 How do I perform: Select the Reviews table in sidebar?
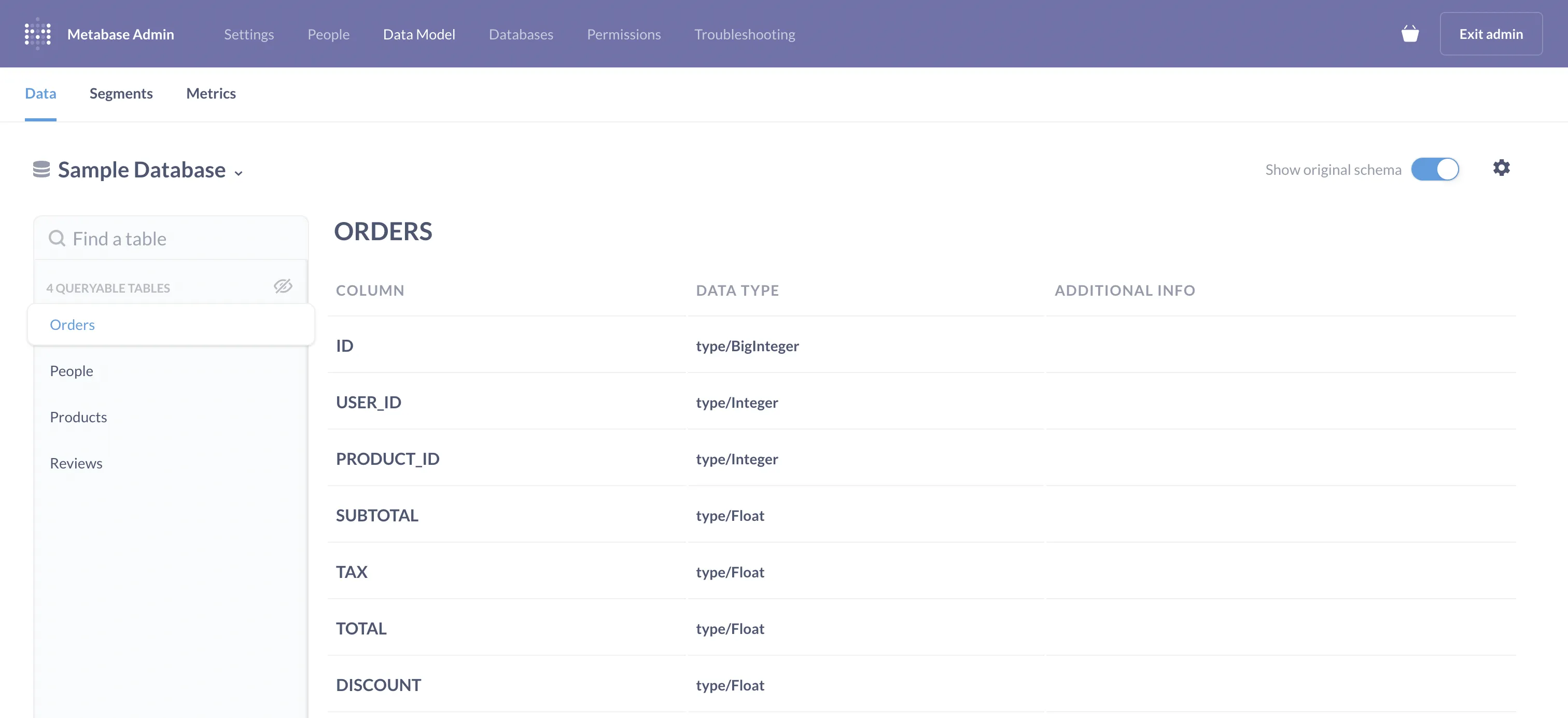(171, 463)
